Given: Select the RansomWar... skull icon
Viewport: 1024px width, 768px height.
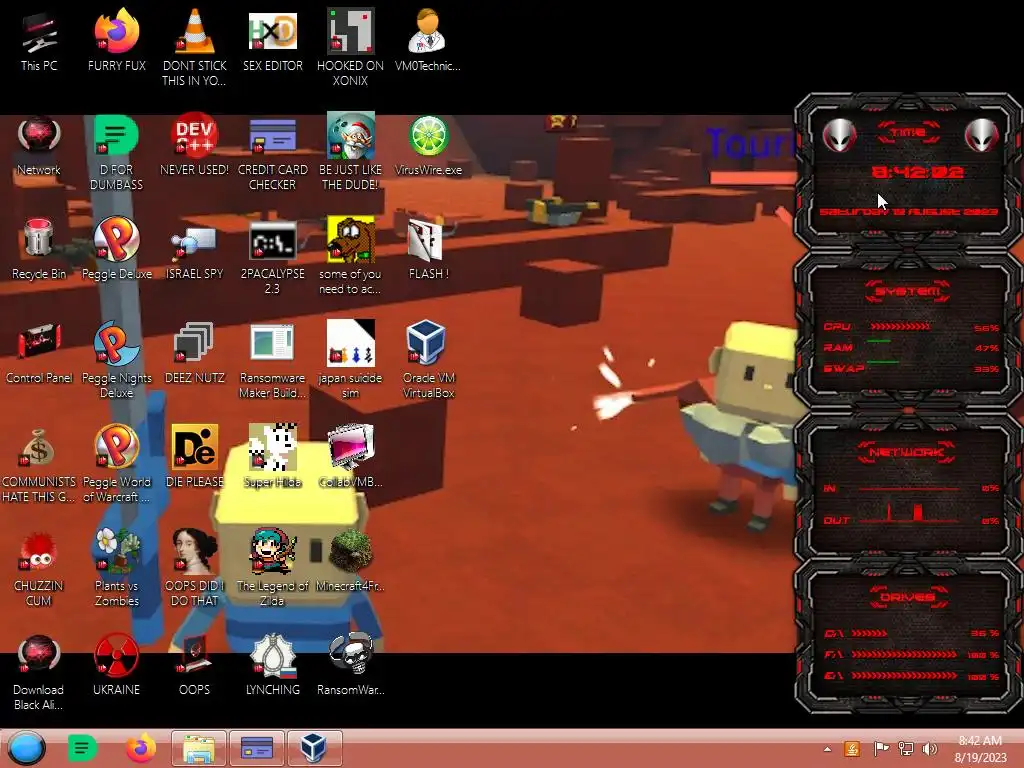Looking at the screenshot, I should [x=351, y=665].
